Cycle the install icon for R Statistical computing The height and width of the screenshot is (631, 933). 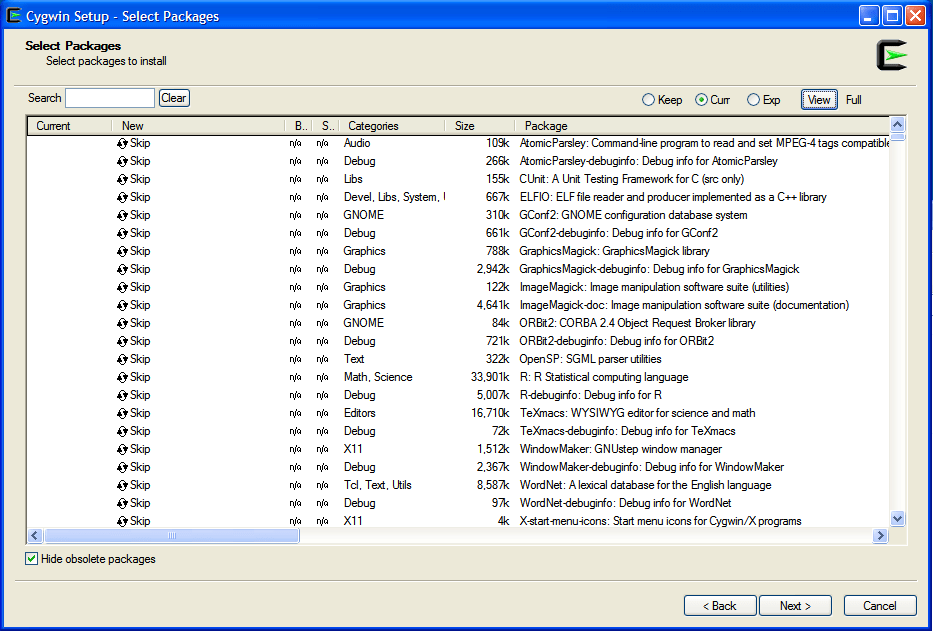click(123, 377)
